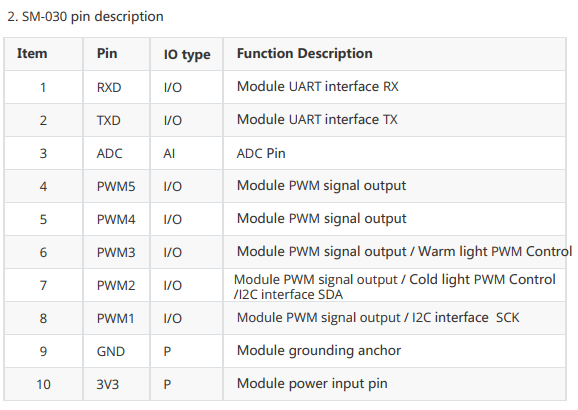The height and width of the screenshot is (410, 578).
Task: Click 'Module UART interface RX' description
Action: point(318,87)
